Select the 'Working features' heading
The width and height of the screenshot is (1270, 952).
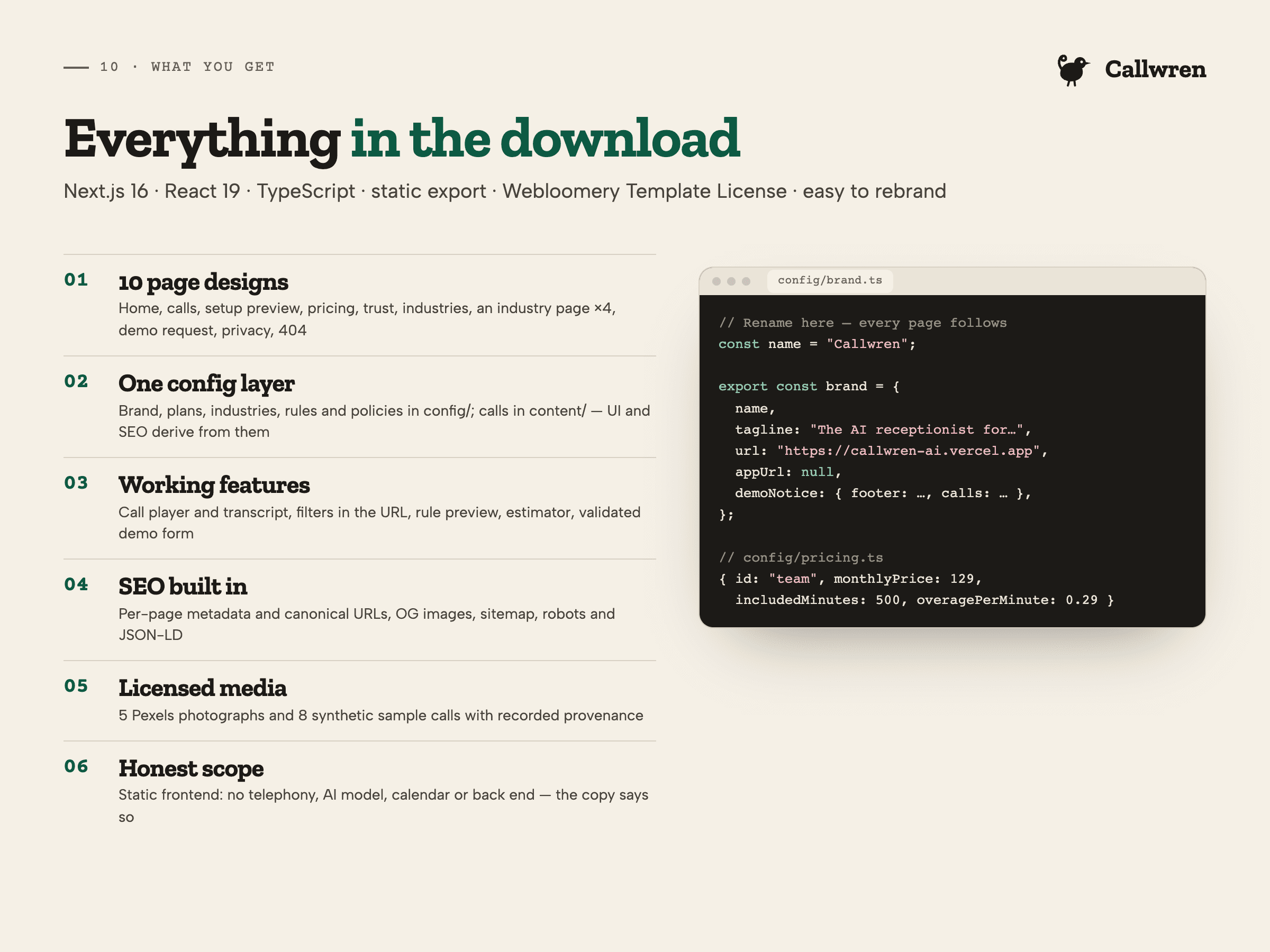pos(214,485)
